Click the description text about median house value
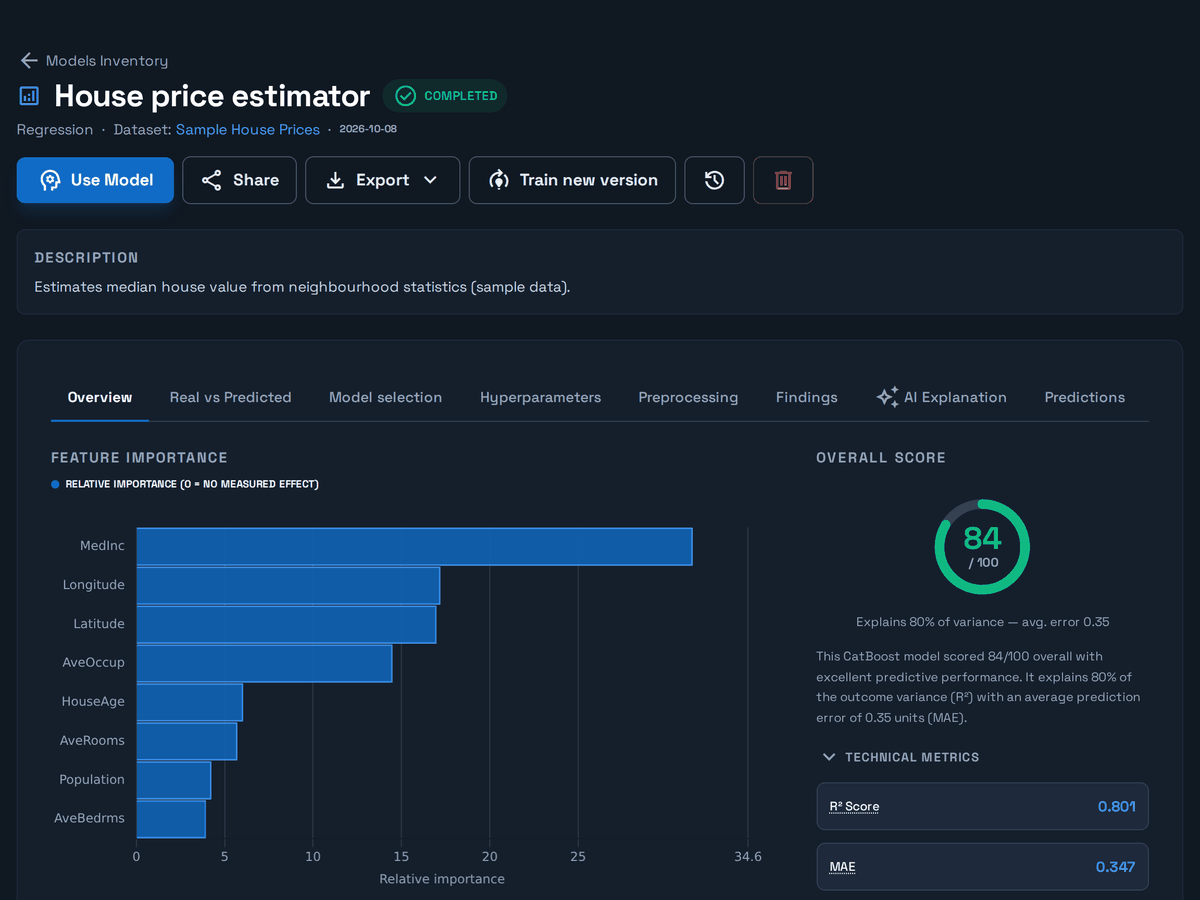Image resolution: width=1200 pixels, height=900 pixels. pyautogui.click(x=302, y=287)
